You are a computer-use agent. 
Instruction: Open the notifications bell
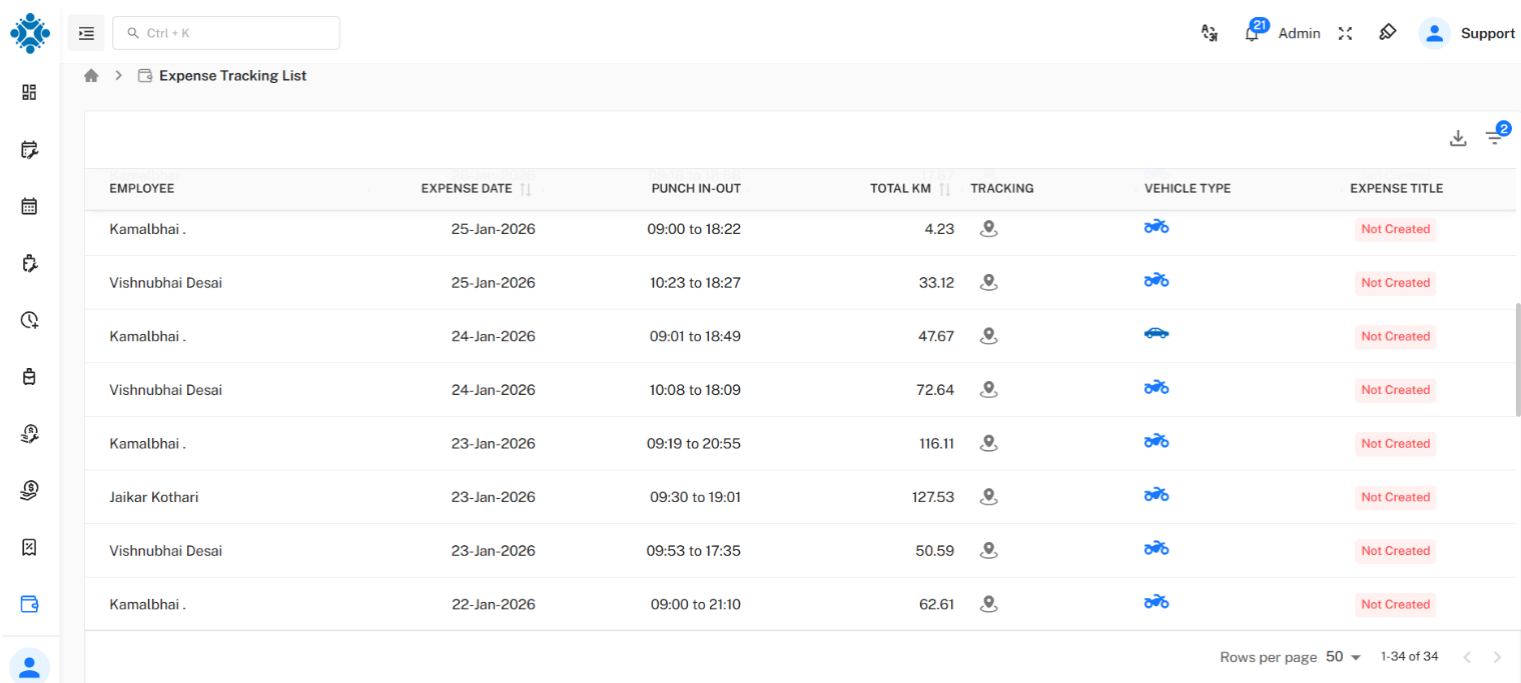coord(1251,34)
